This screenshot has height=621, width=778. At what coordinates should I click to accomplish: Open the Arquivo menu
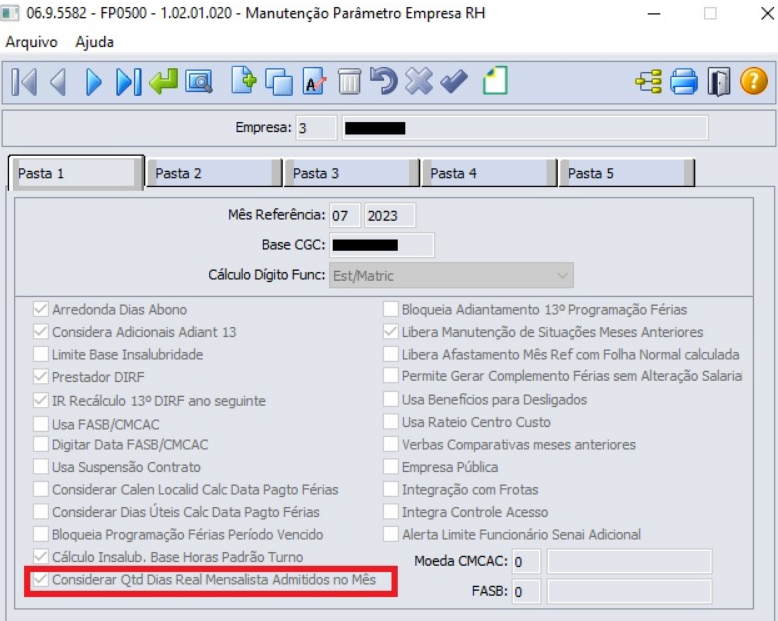tap(31, 42)
